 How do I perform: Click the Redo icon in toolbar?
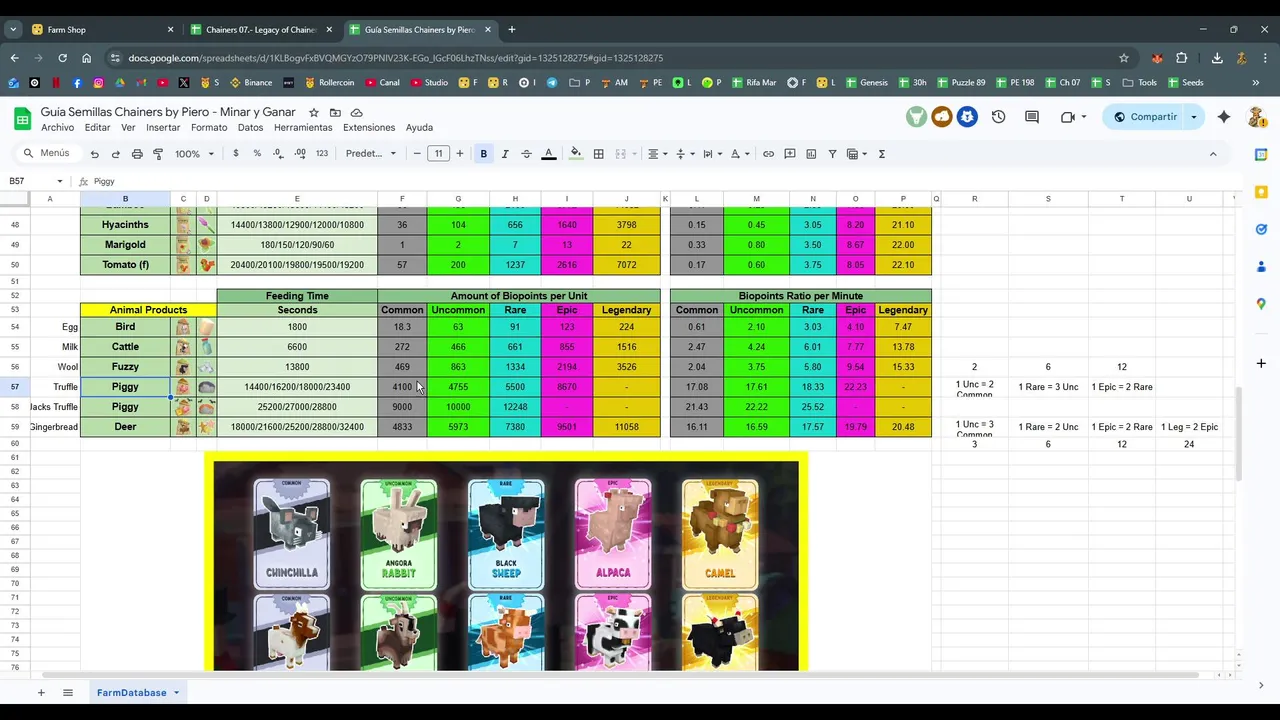coord(115,154)
